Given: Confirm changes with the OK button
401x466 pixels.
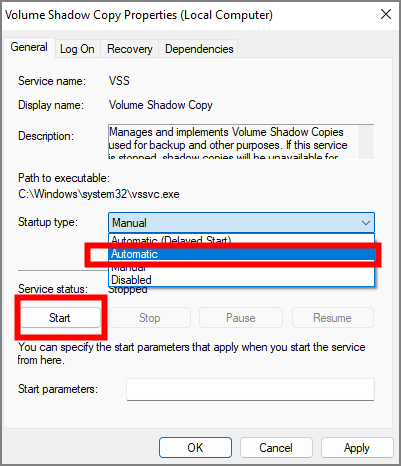Looking at the screenshot, I should (x=195, y=448).
